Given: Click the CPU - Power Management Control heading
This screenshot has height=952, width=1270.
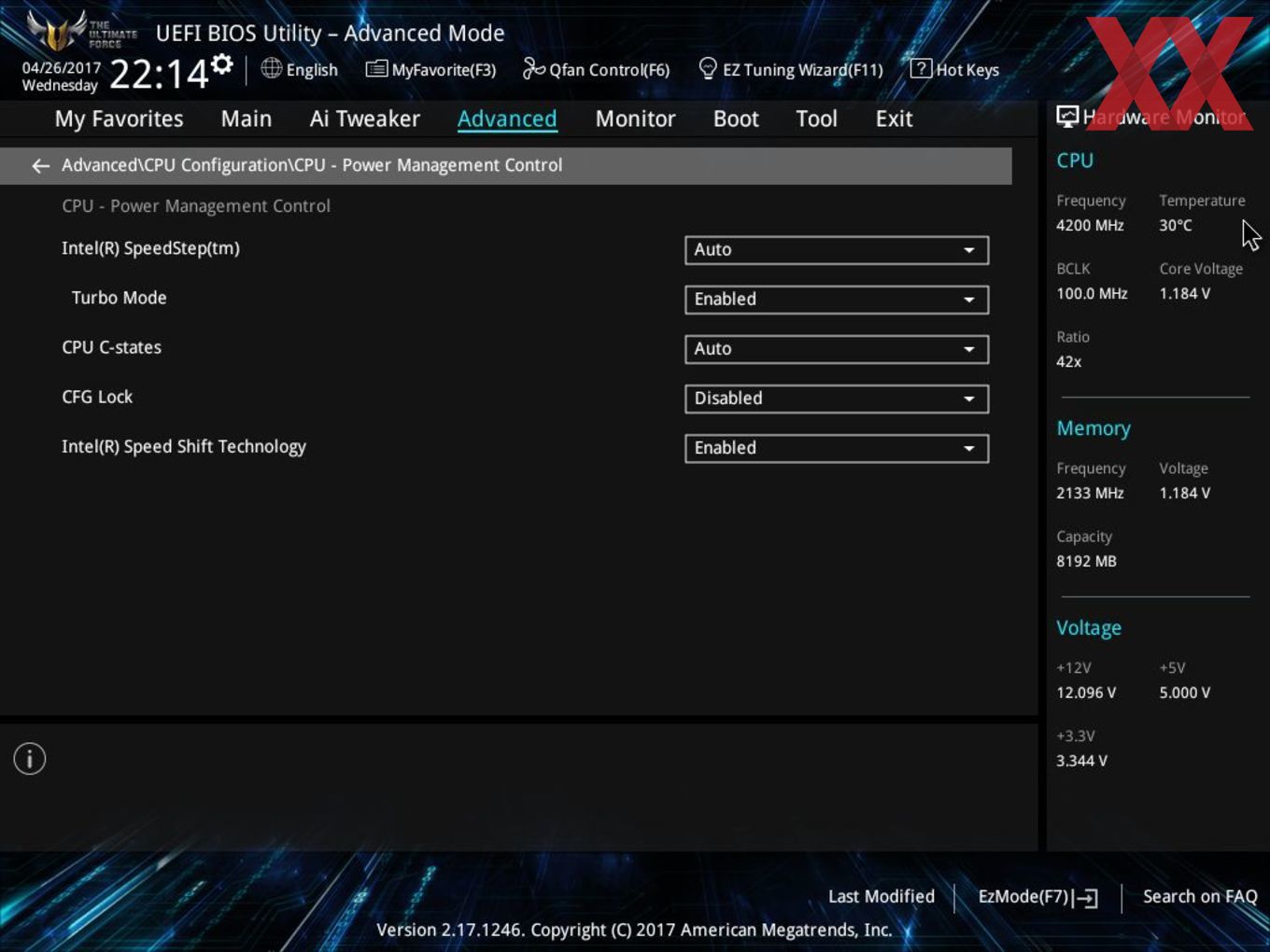Looking at the screenshot, I should (x=196, y=206).
